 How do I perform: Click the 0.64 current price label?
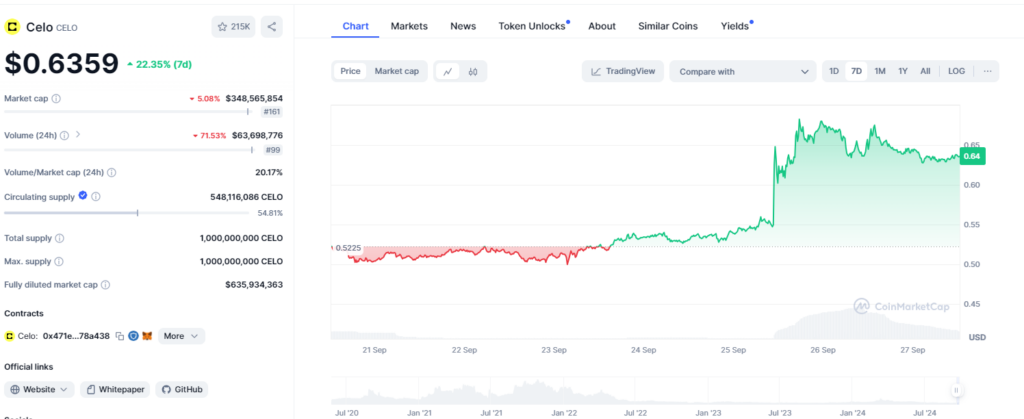[x=972, y=156]
